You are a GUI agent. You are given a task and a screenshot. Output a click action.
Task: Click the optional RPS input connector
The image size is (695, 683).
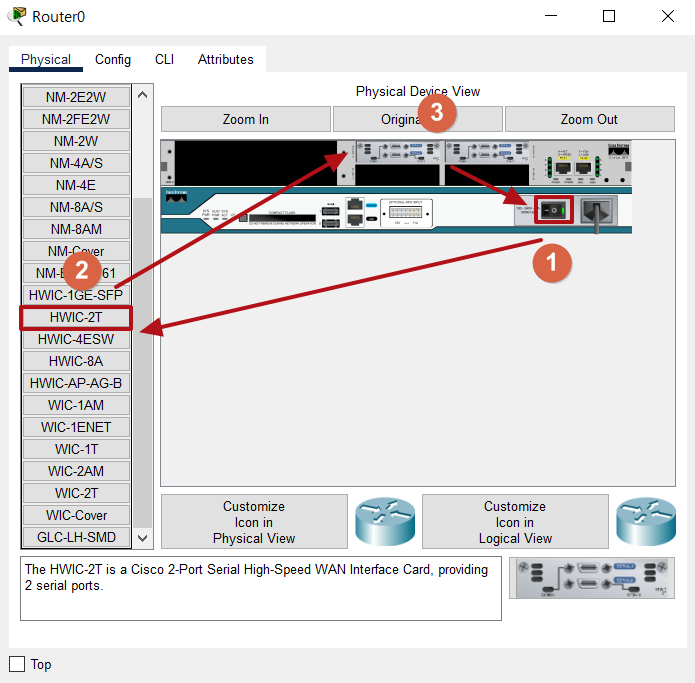[x=406, y=213]
